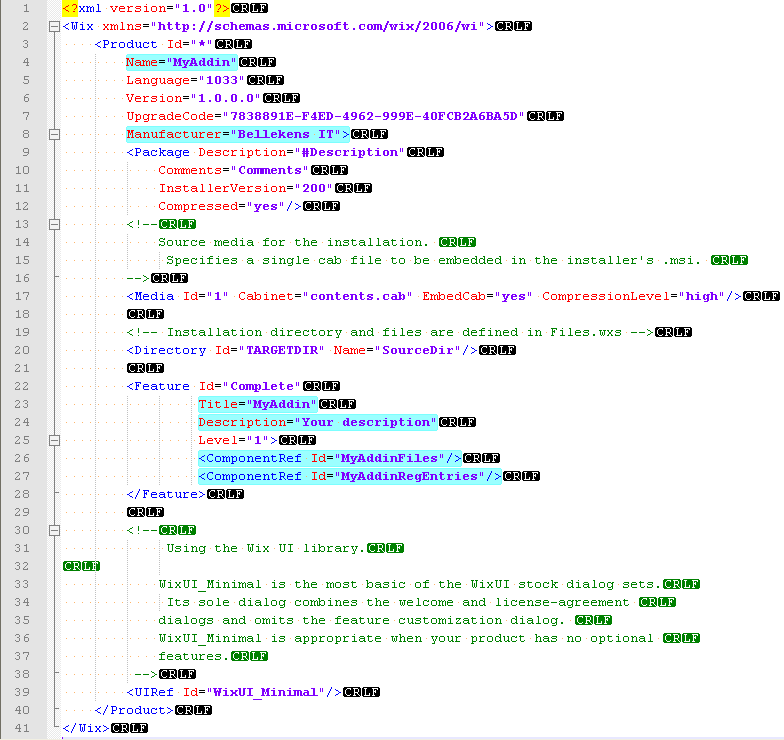This screenshot has height=740, width=784.
Task: Click the Name="MyAddin" value on line 4
Action: pyautogui.click(x=202, y=62)
